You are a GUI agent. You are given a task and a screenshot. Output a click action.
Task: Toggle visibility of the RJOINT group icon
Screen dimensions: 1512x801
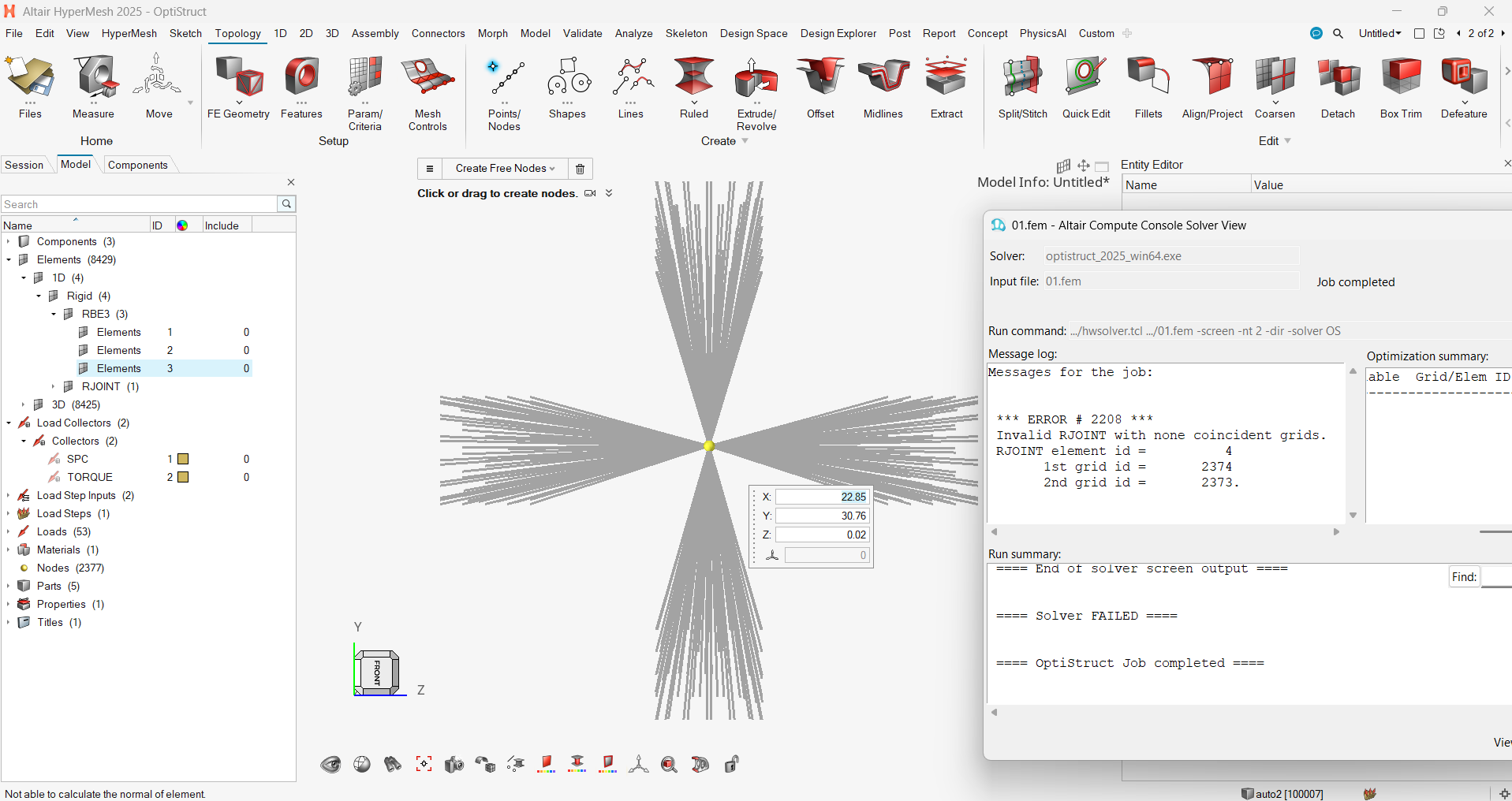(69, 386)
